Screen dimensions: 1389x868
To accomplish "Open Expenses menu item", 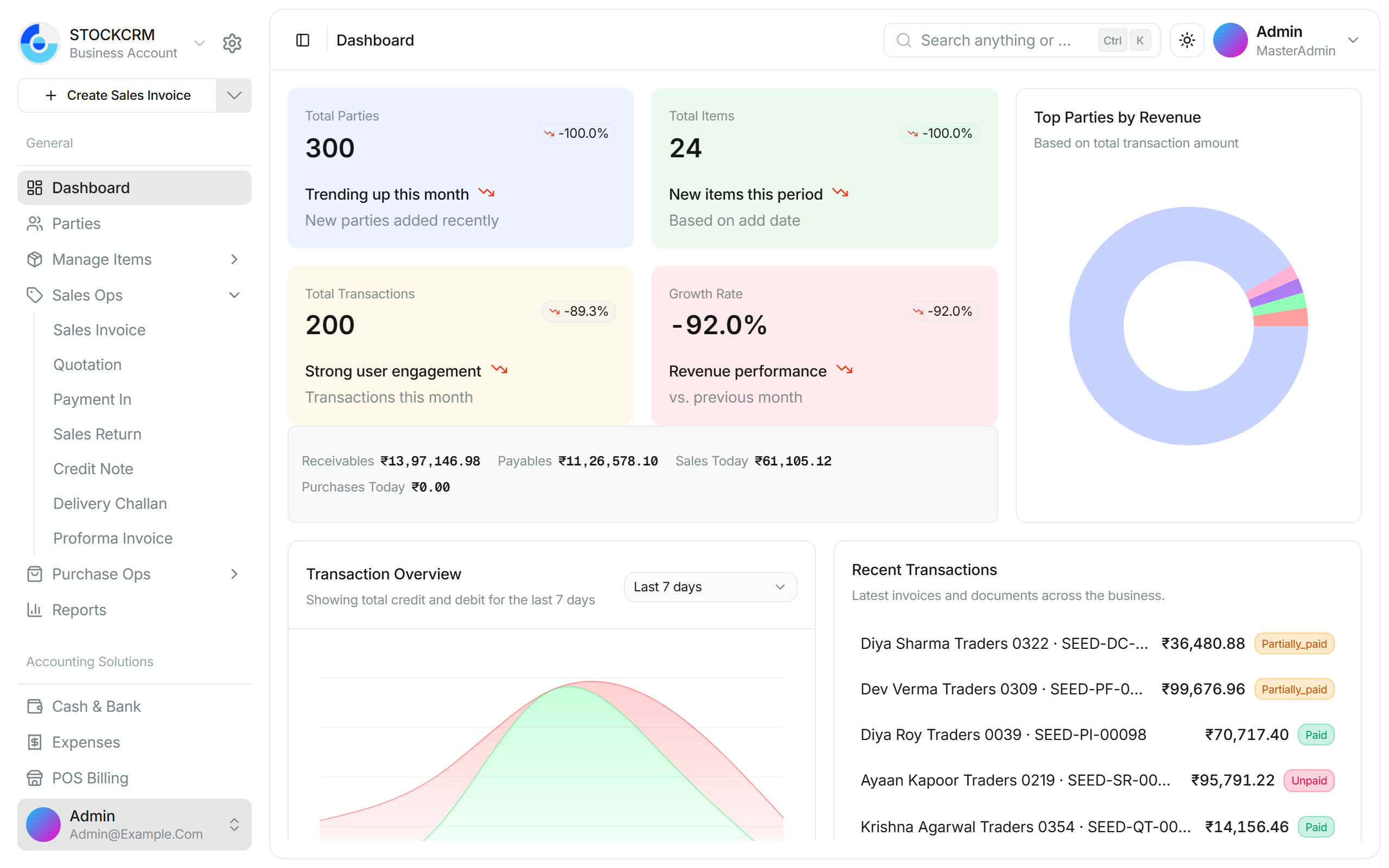I will tap(135, 742).
